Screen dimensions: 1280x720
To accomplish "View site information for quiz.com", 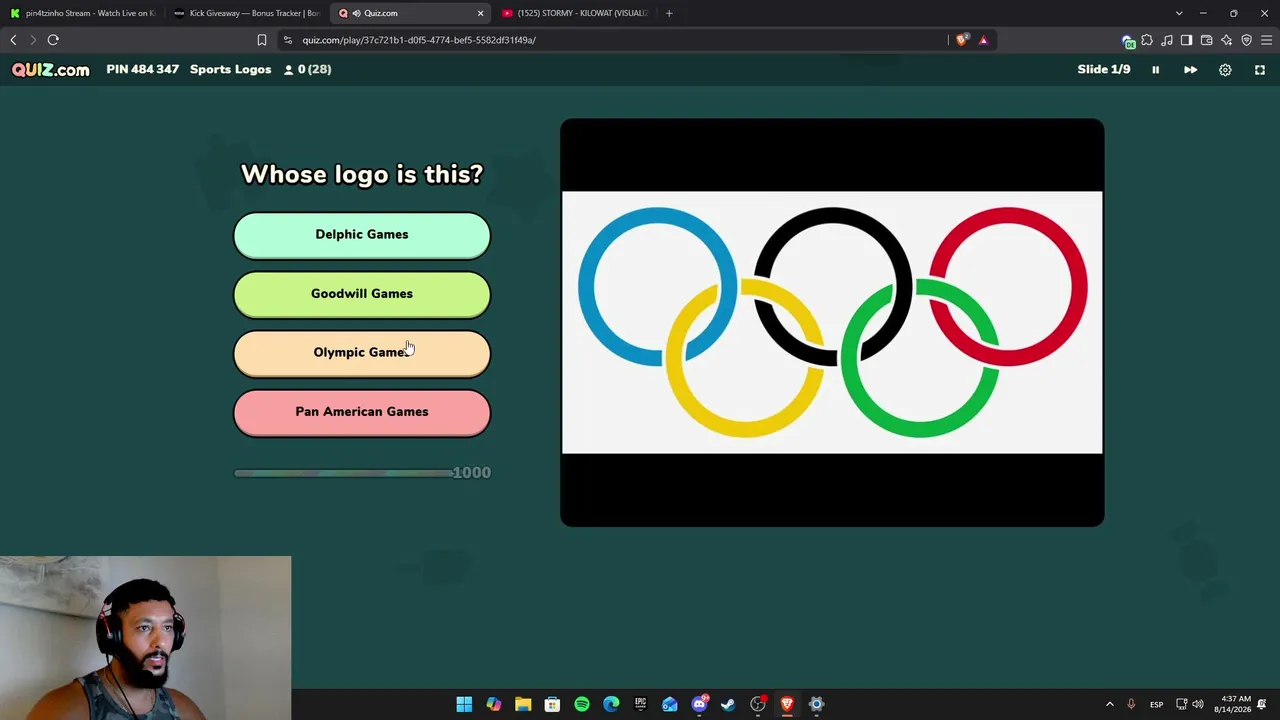I will [x=288, y=40].
